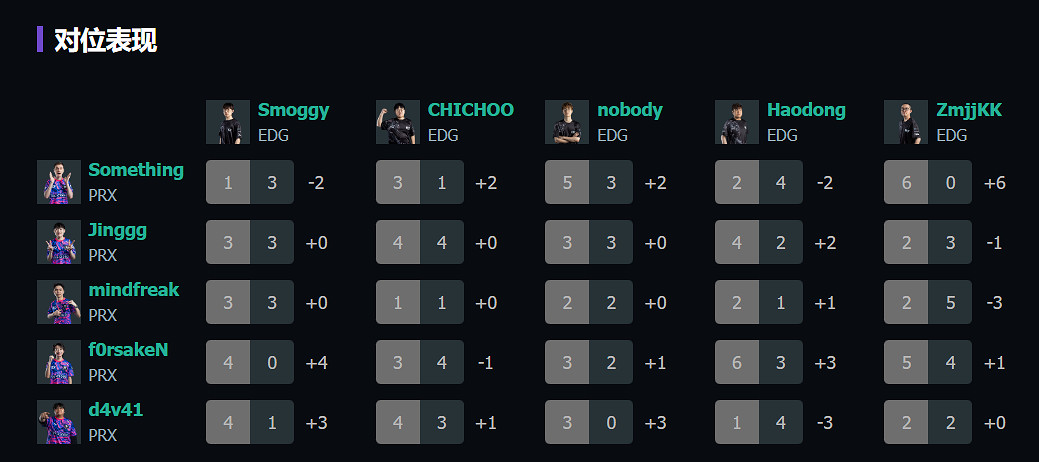This screenshot has height=462, width=1039.
Task: Click Smoggy's player portrait thumbnail
Action: coord(228,122)
